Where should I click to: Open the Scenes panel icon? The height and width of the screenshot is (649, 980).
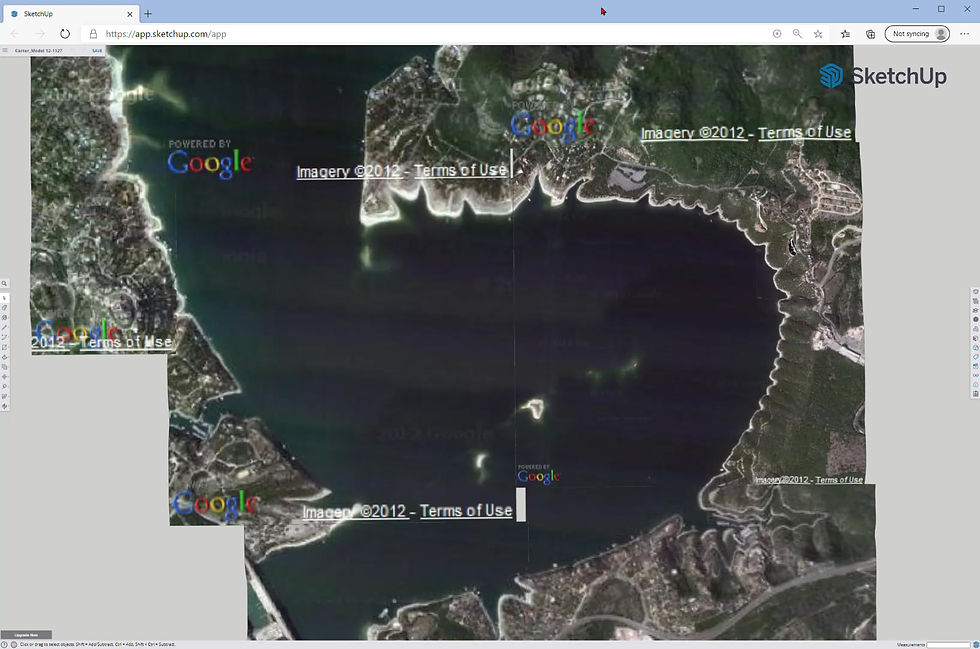click(x=976, y=367)
